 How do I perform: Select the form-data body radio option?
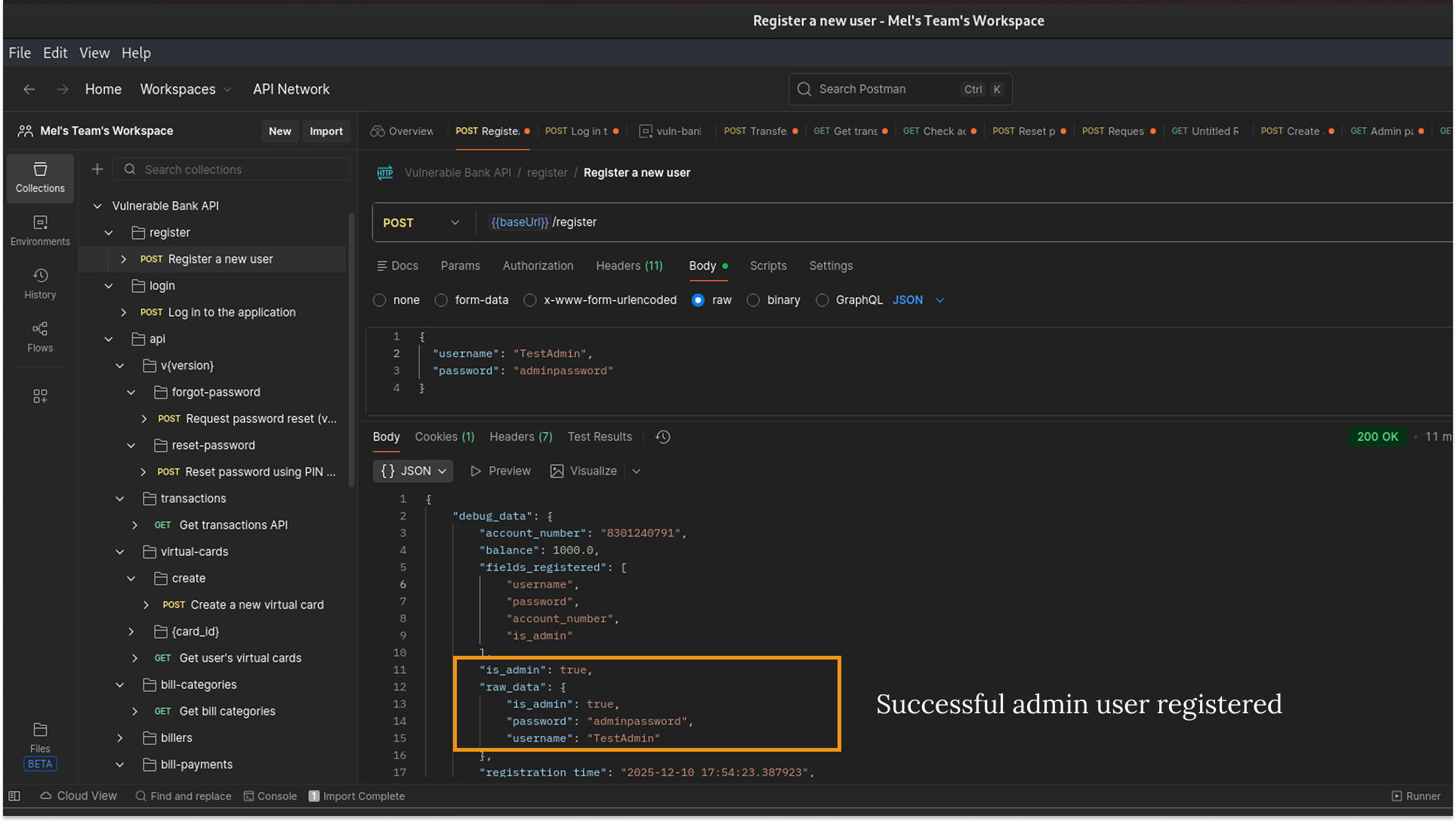[442, 300]
